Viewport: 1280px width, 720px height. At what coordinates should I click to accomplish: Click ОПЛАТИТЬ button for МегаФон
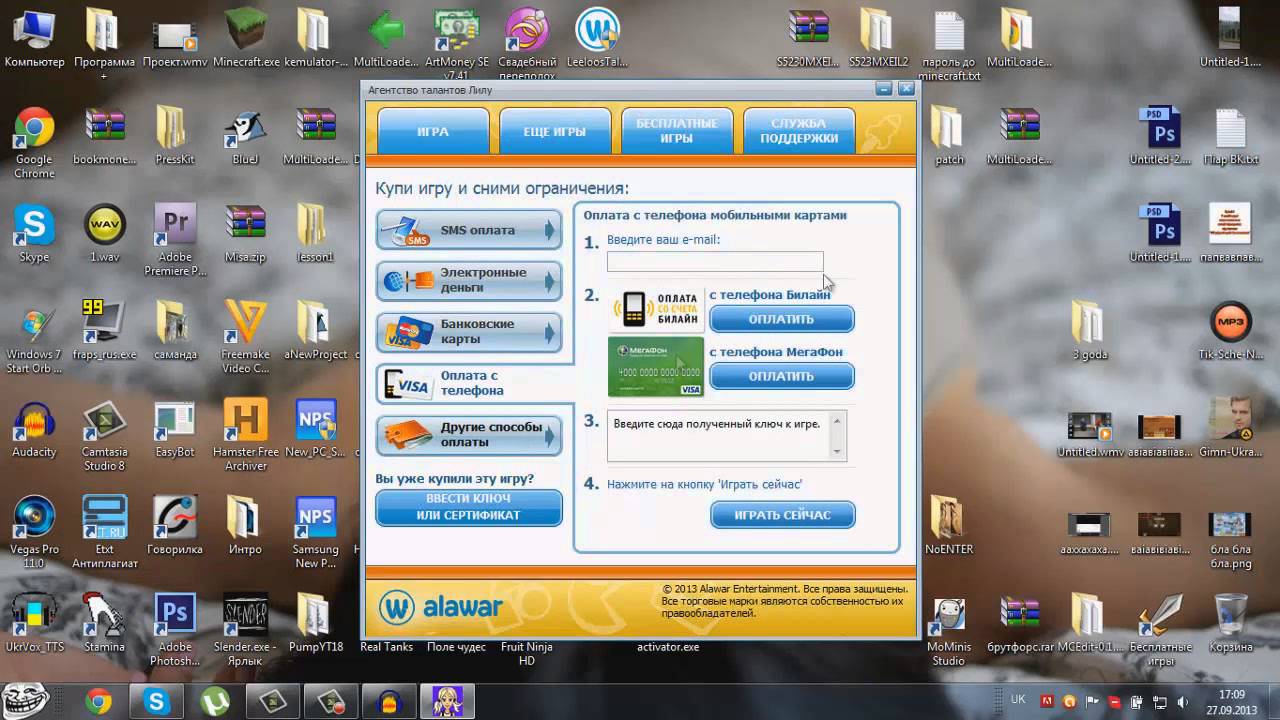[782, 376]
